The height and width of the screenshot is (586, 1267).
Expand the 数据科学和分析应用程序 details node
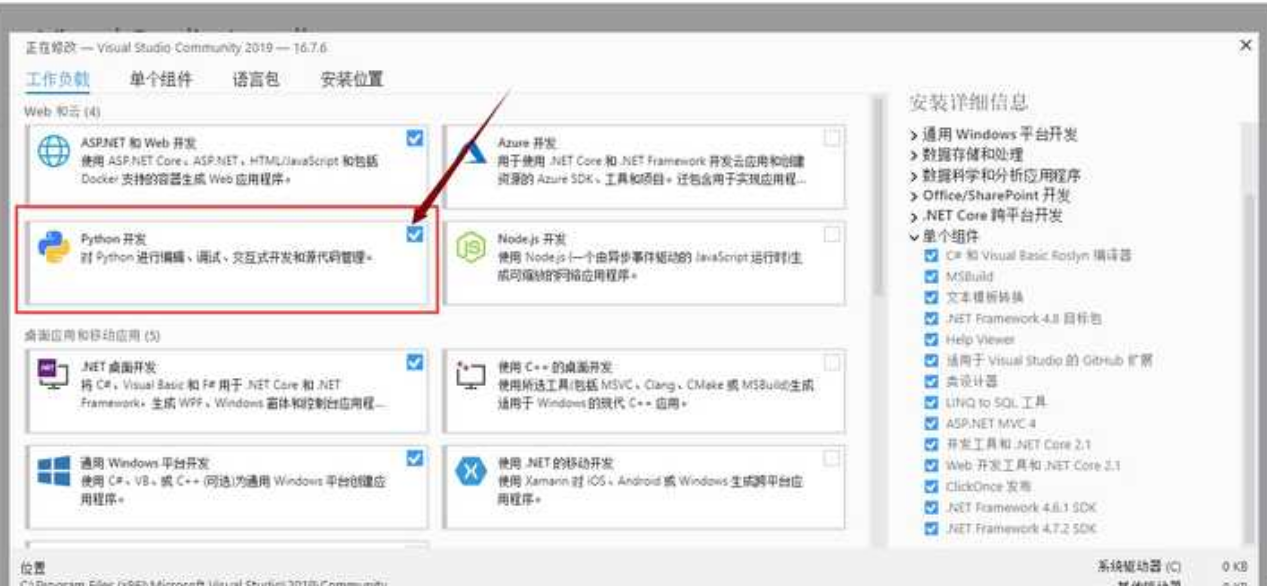point(913,175)
